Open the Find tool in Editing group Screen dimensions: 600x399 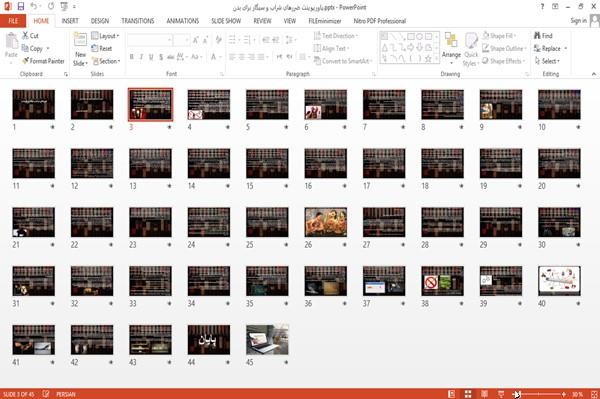[543, 36]
